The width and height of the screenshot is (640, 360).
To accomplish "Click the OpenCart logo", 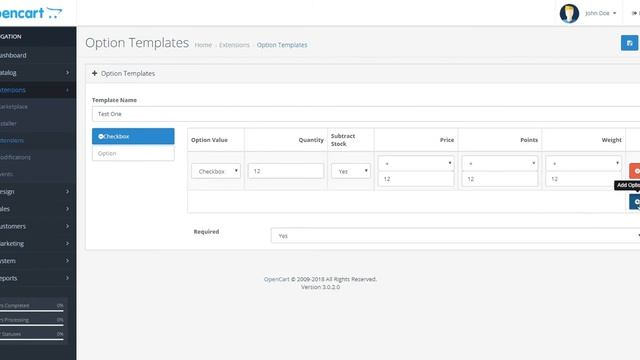I will coord(31,13).
